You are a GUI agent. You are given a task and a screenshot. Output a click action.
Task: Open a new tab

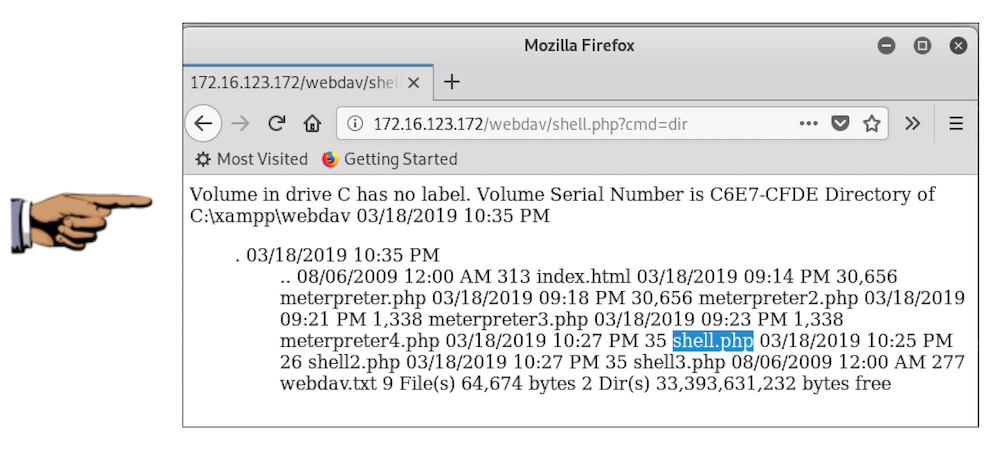pos(452,82)
